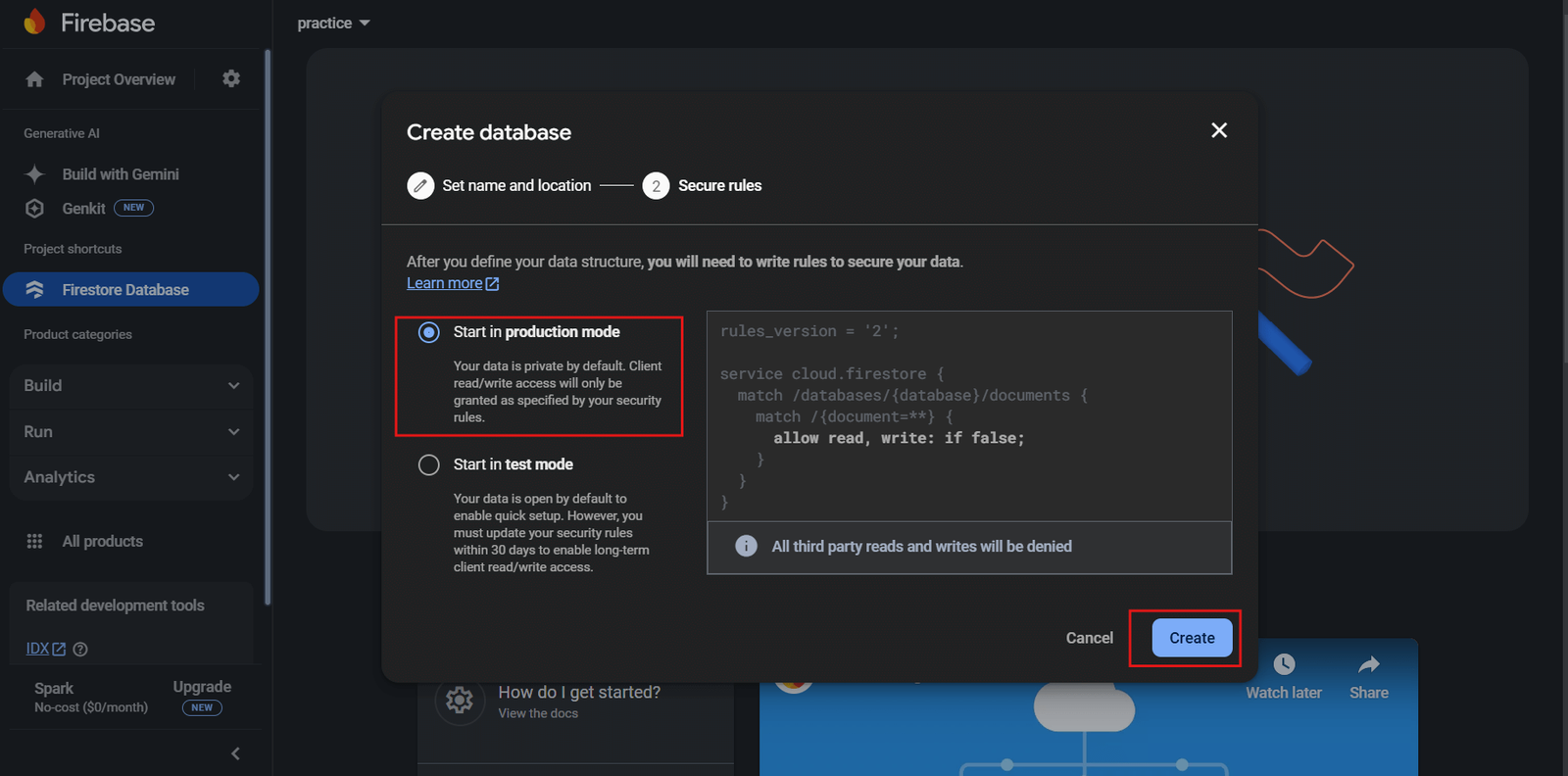Image resolution: width=1568 pixels, height=776 pixels.
Task: Go back to Set name and location step
Action: coord(500,186)
